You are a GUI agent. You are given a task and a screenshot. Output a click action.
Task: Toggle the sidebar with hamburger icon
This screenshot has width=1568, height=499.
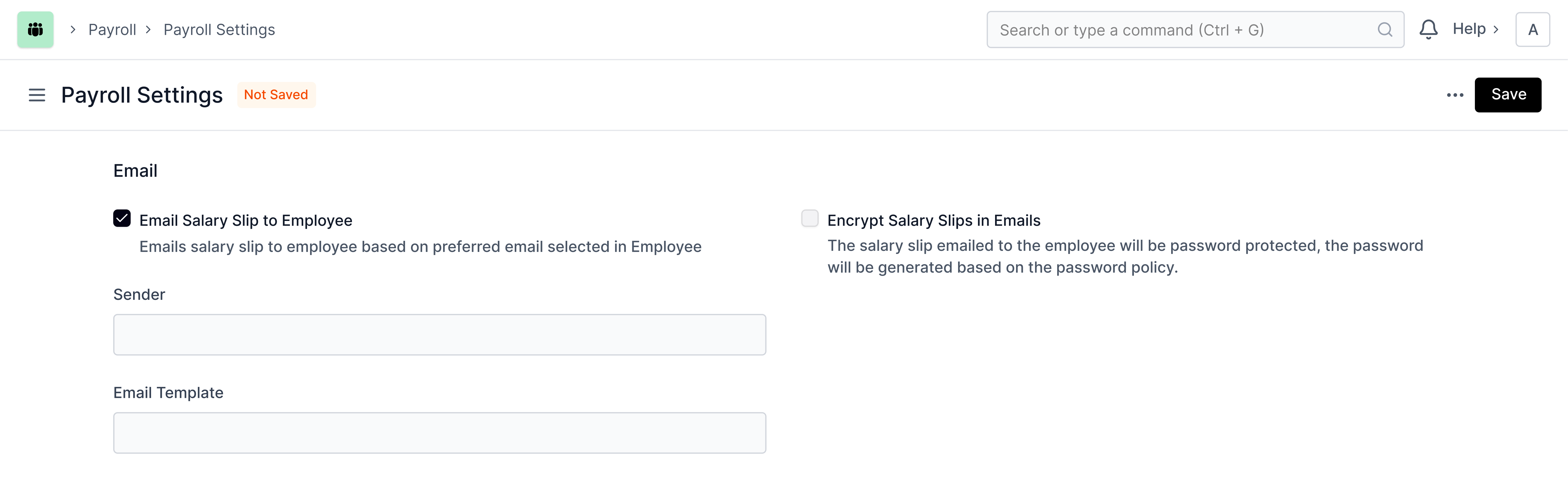tap(37, 95)
